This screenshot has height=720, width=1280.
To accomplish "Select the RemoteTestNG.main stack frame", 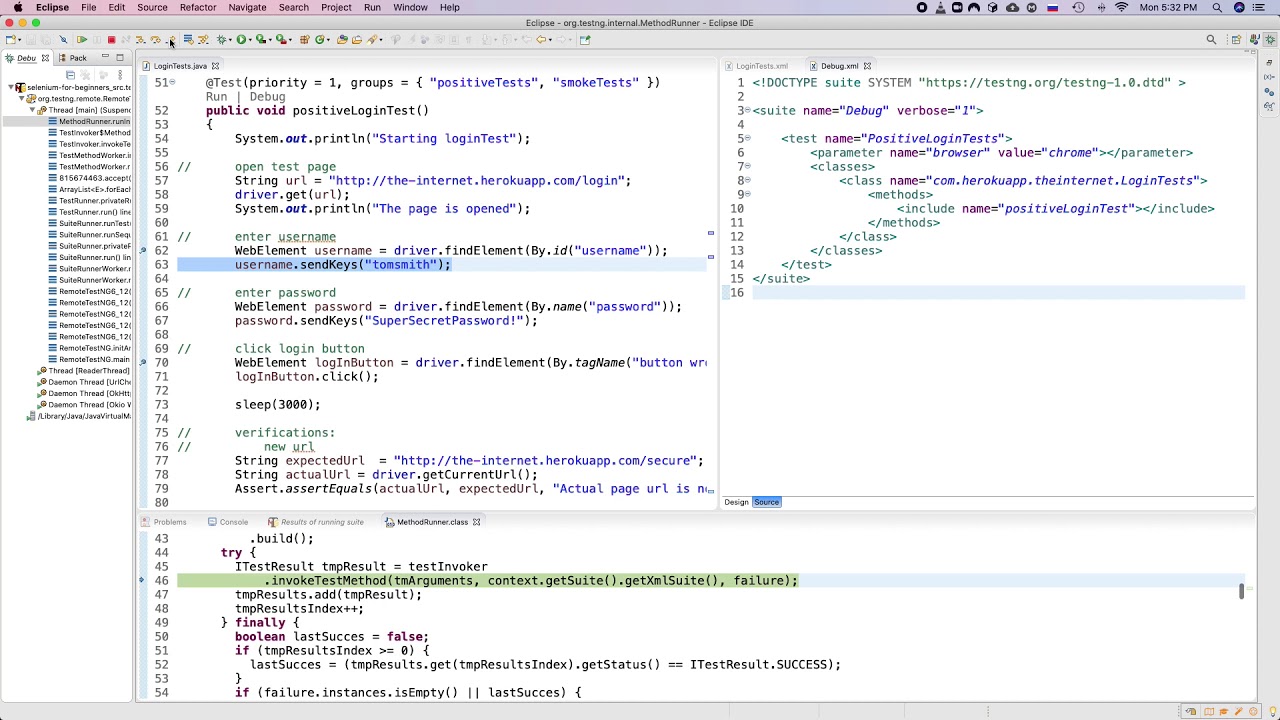I will pyautogui.click(x=94, y=359).
